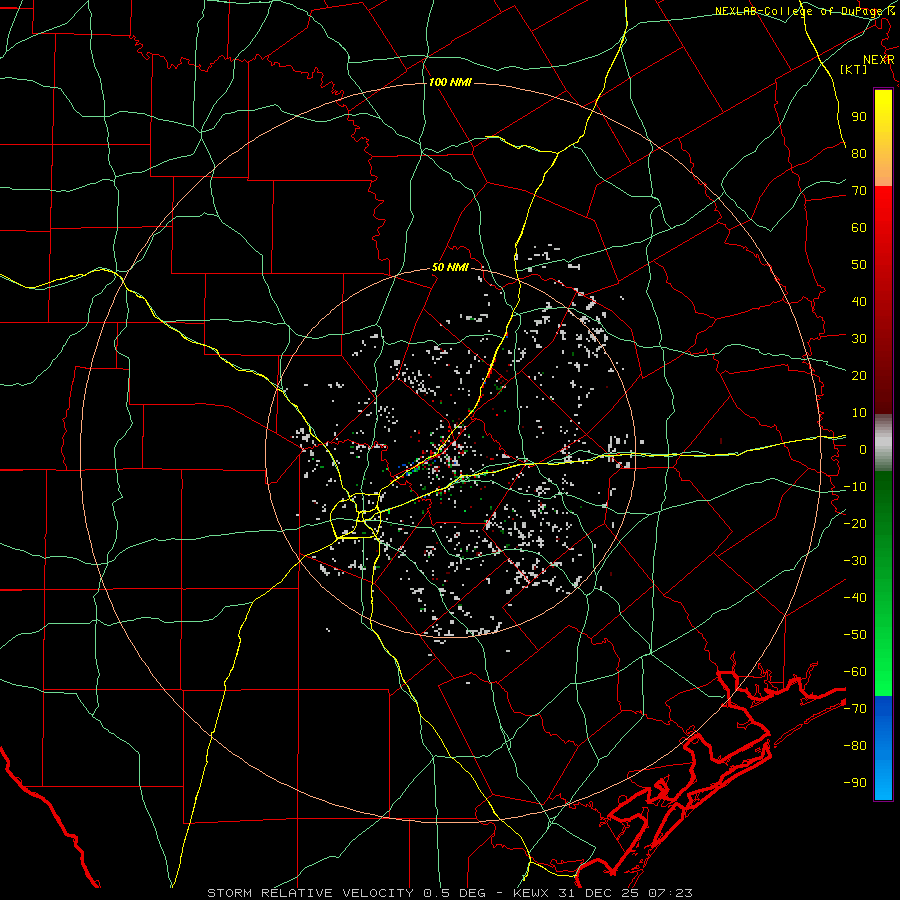Click the '07:23' timestamp in footer
The image size is (900, 900).
pos(668,893)
